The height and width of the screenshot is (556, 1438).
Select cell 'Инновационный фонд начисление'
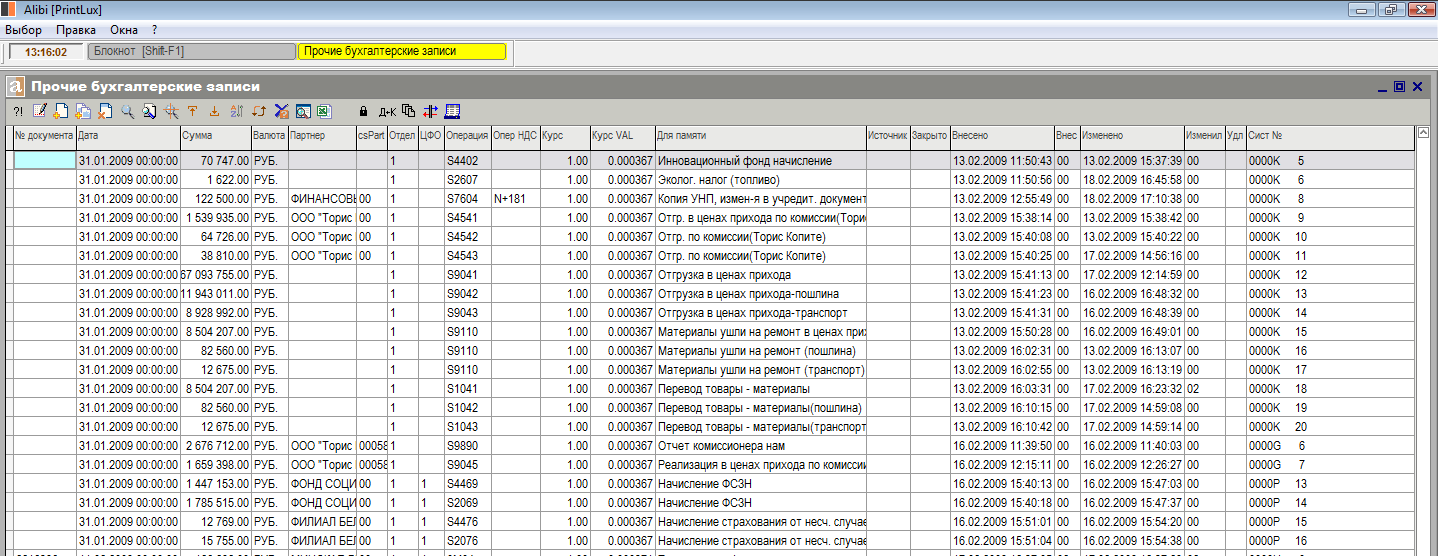(760, 160)
